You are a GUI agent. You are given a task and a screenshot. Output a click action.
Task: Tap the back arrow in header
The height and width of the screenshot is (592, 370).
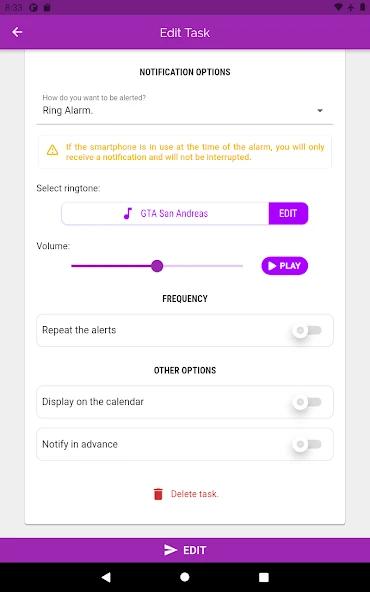tap(17, 32)
